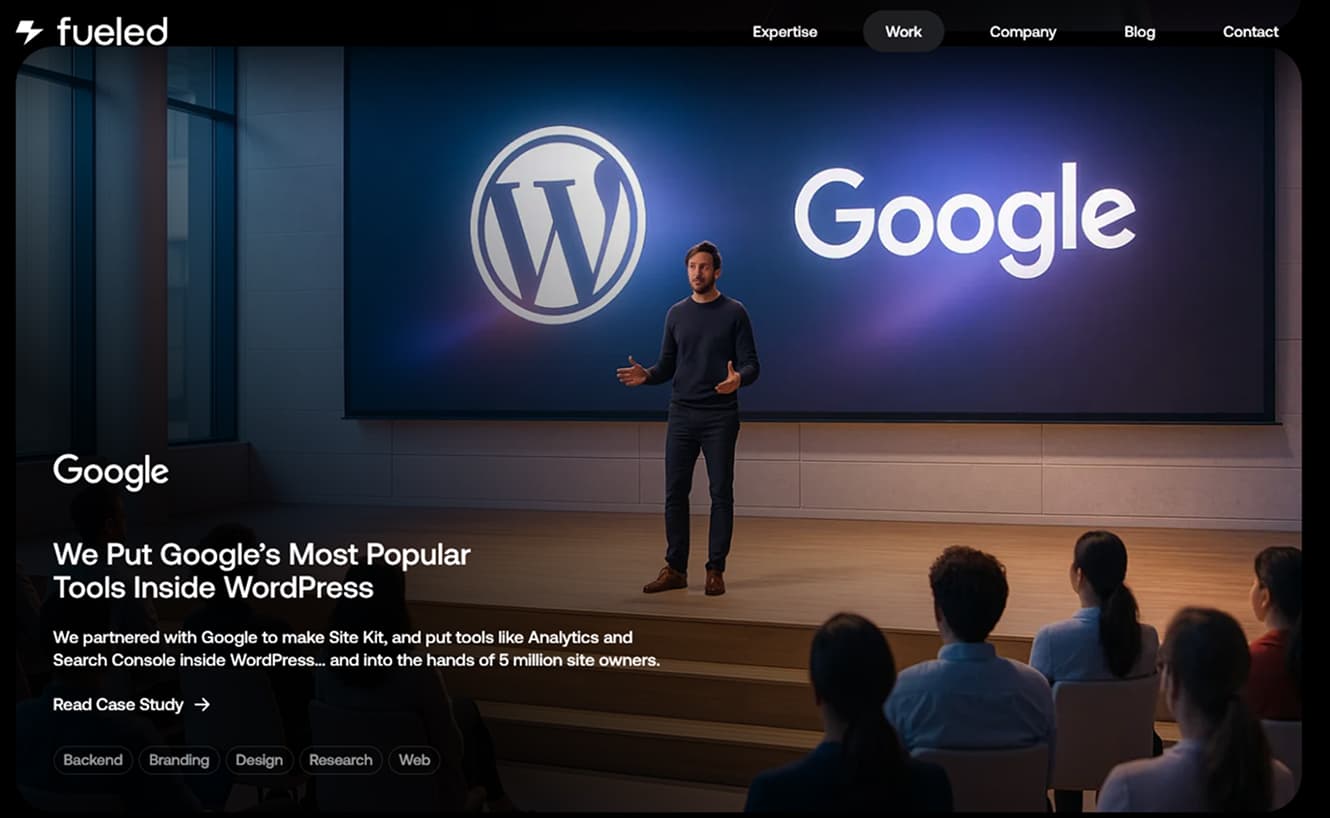
Task: Click the Fueled lightning bolt icon
Action: 29,32
